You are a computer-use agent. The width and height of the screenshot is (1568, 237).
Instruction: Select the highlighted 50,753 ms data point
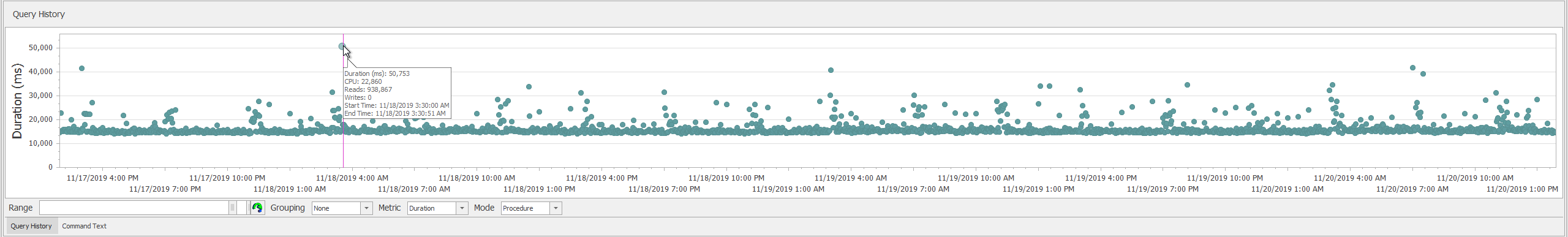[x=342, y=46]
